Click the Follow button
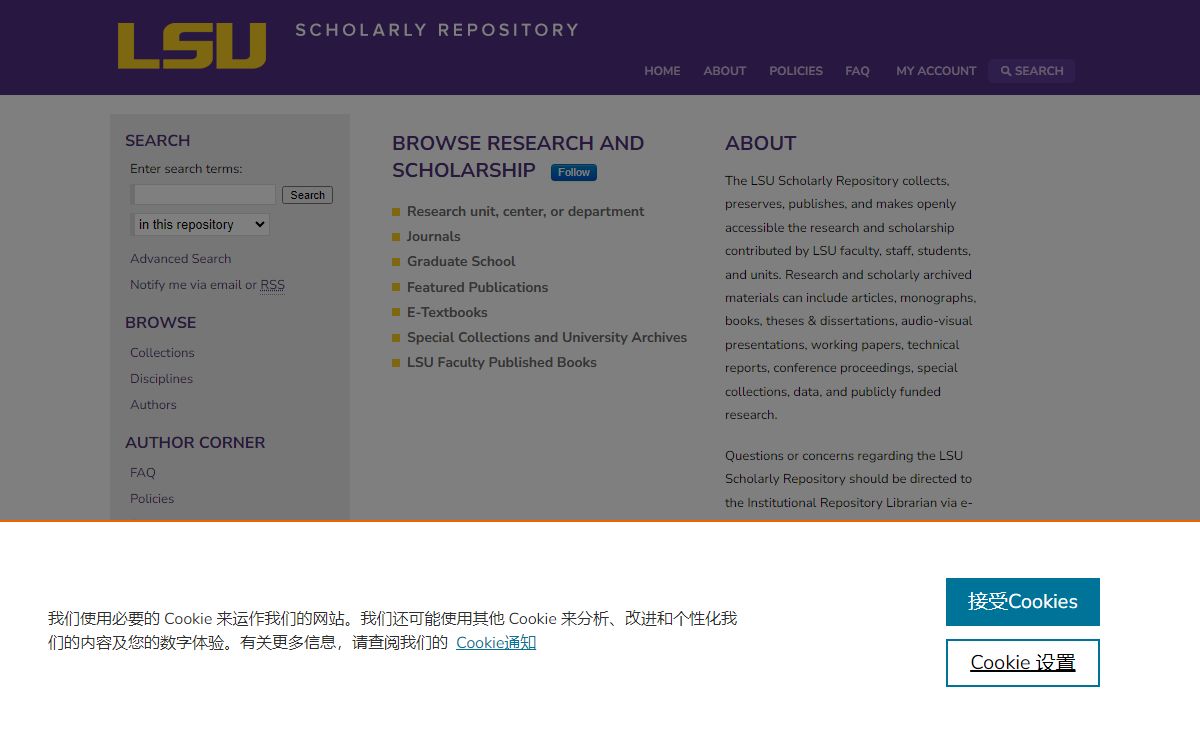This screenshot has height=740, width=1200. point(574,172)
